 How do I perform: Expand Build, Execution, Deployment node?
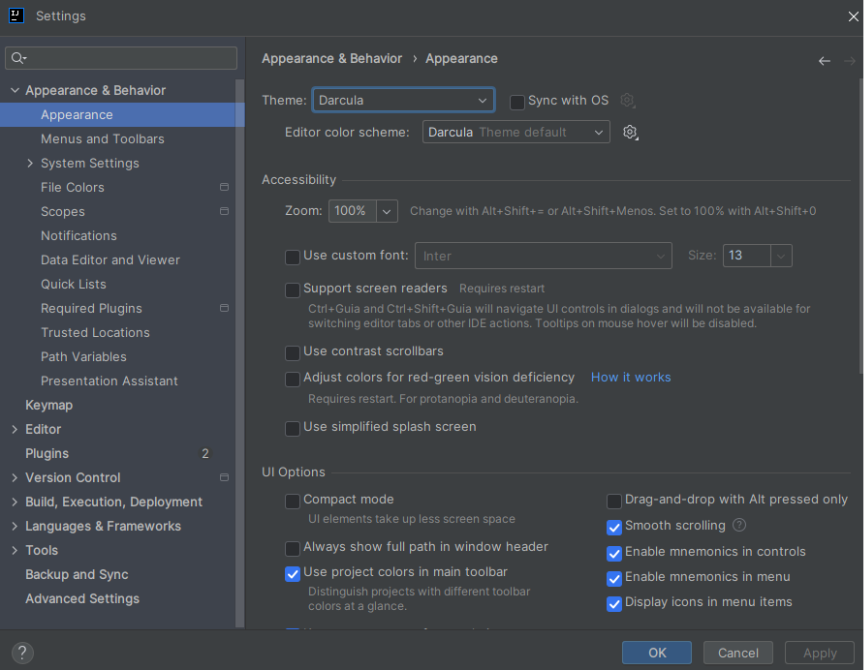(x=15, y=502)
